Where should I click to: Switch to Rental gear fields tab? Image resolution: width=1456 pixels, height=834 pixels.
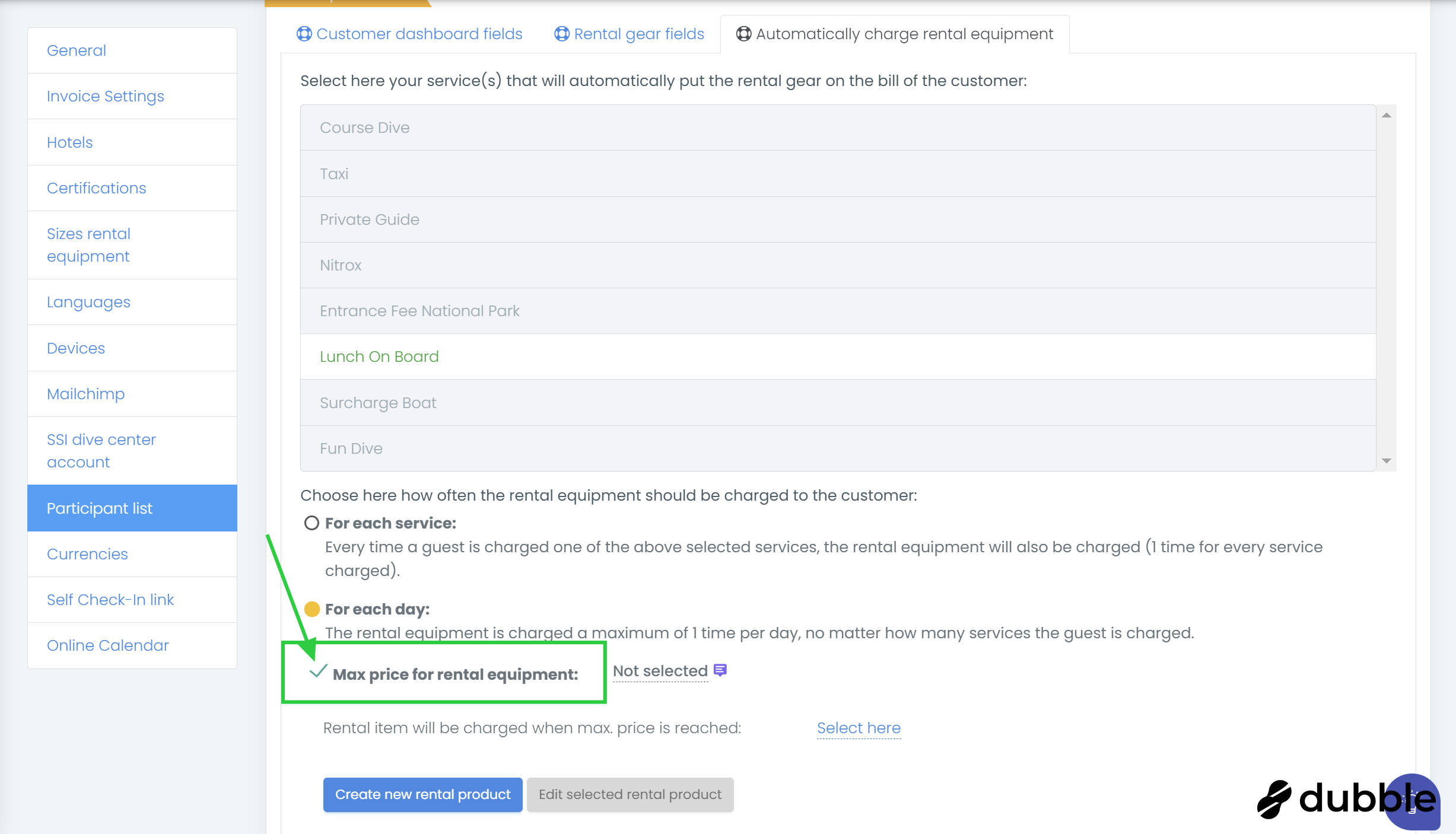click(638, 34)
